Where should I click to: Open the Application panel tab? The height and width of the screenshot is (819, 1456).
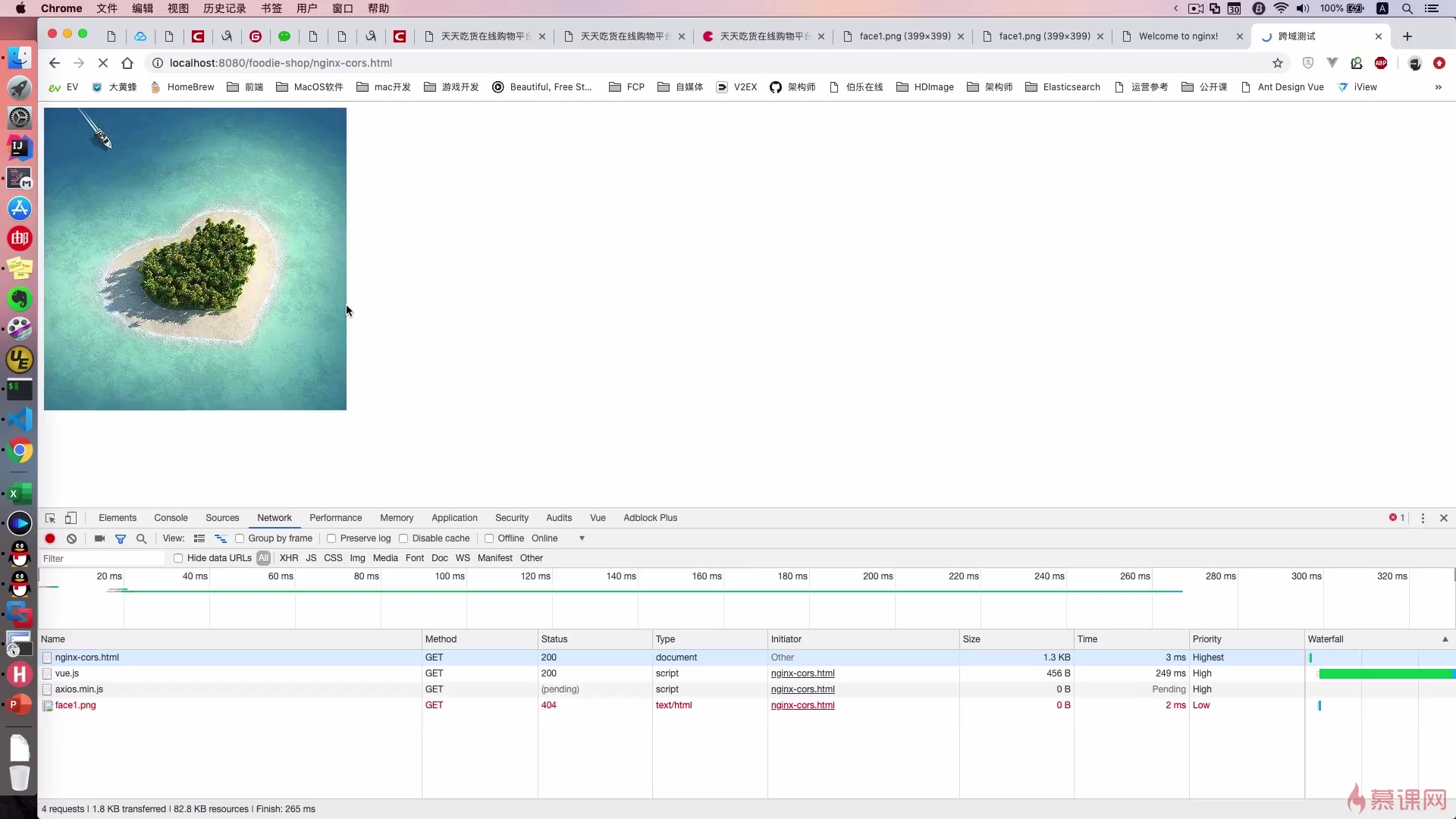click(454, 518)
